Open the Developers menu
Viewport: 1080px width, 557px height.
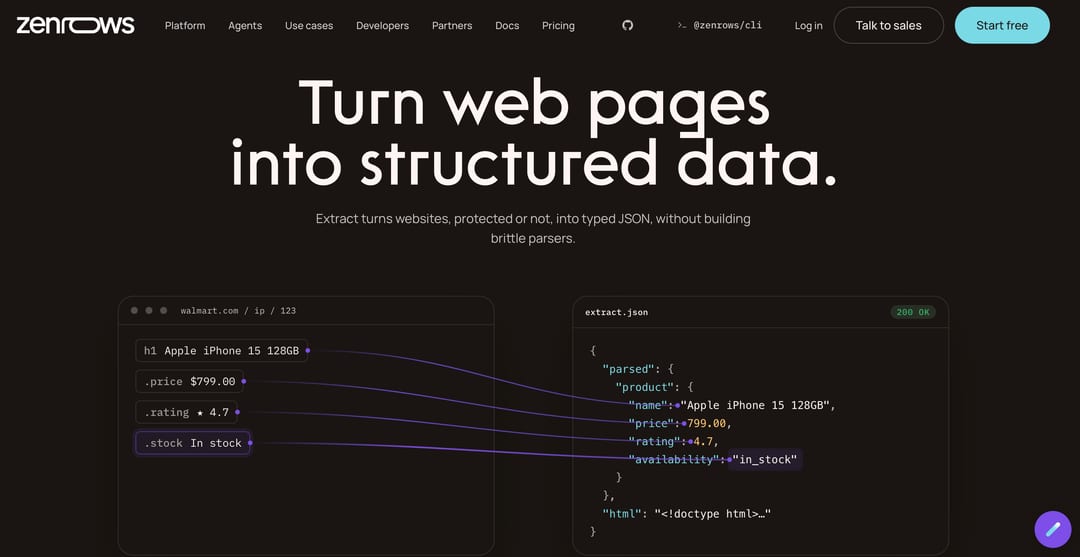[x=382, y=25]
